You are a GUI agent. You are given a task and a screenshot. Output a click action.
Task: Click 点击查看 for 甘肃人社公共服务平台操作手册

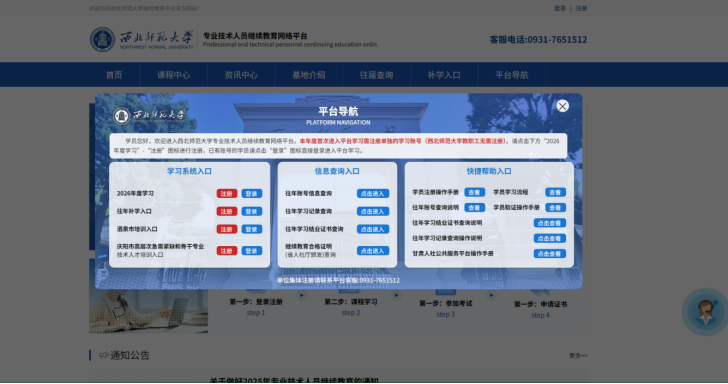click(x=550, y=254)
